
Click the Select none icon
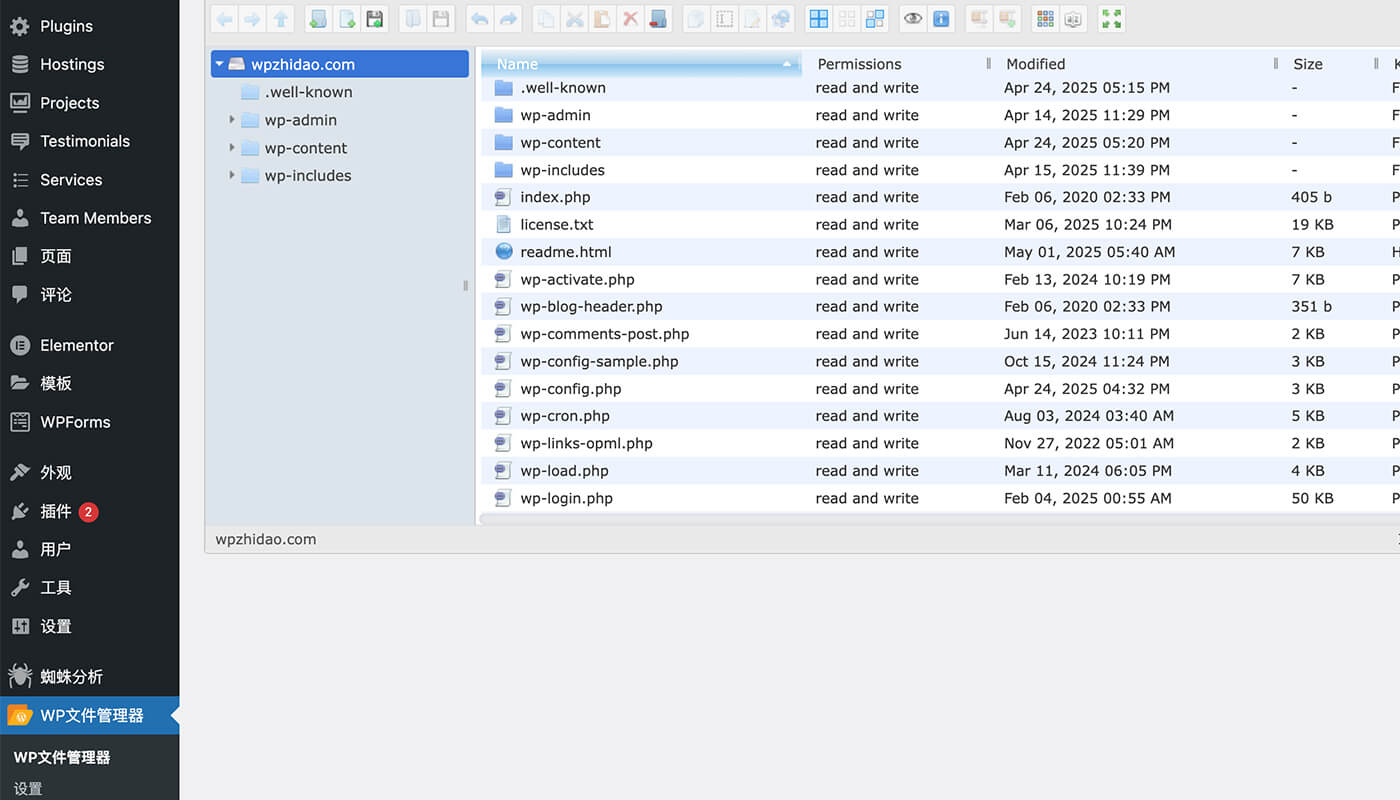(847, 18)
